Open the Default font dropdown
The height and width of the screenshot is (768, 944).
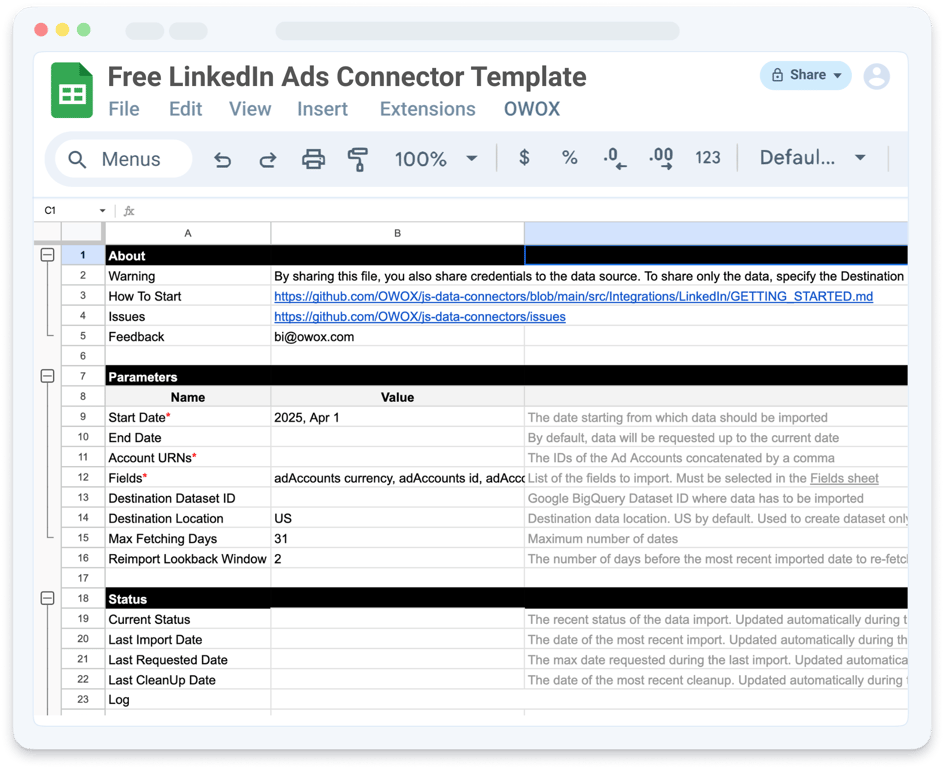[860, 158]
